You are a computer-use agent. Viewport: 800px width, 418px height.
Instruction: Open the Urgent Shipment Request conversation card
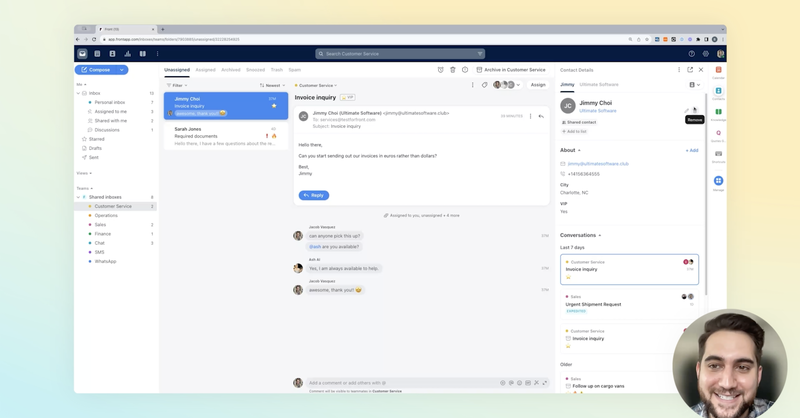pyautogui.click(x=630, y=304)
